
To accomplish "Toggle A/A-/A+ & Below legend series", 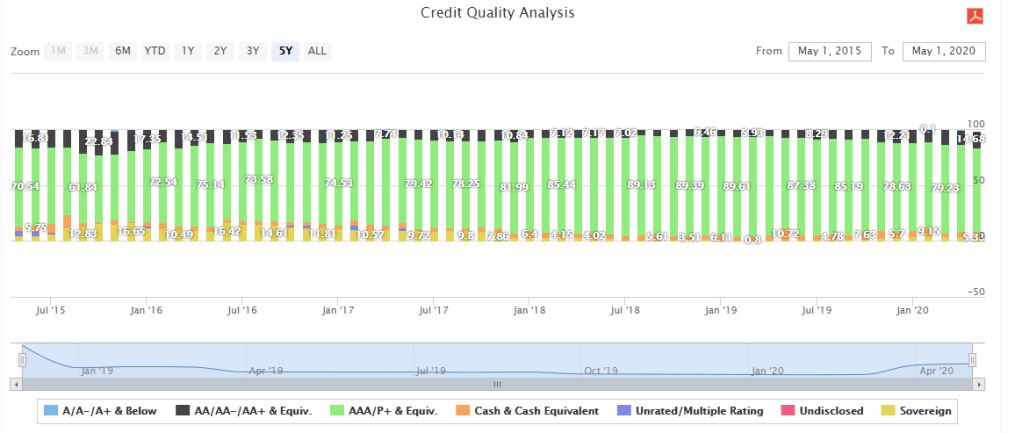I will point(100,410).
